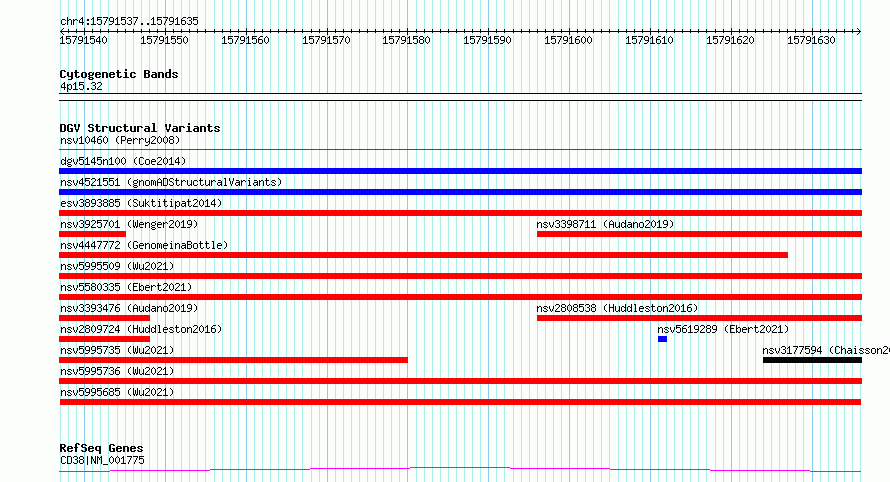Click nsv5995509 (Wu2021) label
890x482 pixels.
click(117, 266)
